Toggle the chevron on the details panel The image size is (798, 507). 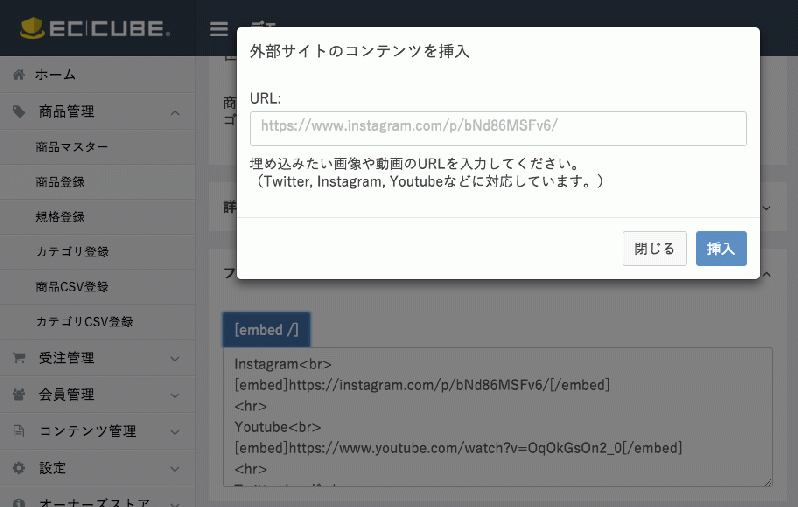(766, 208)
